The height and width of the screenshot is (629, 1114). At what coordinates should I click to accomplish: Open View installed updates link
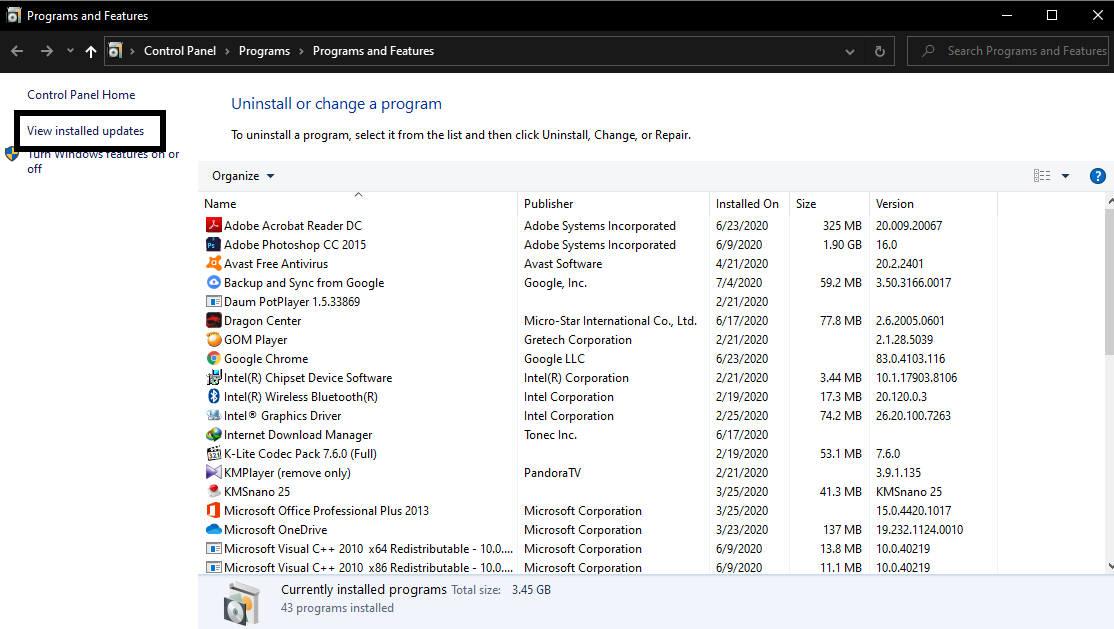[85, 131]
